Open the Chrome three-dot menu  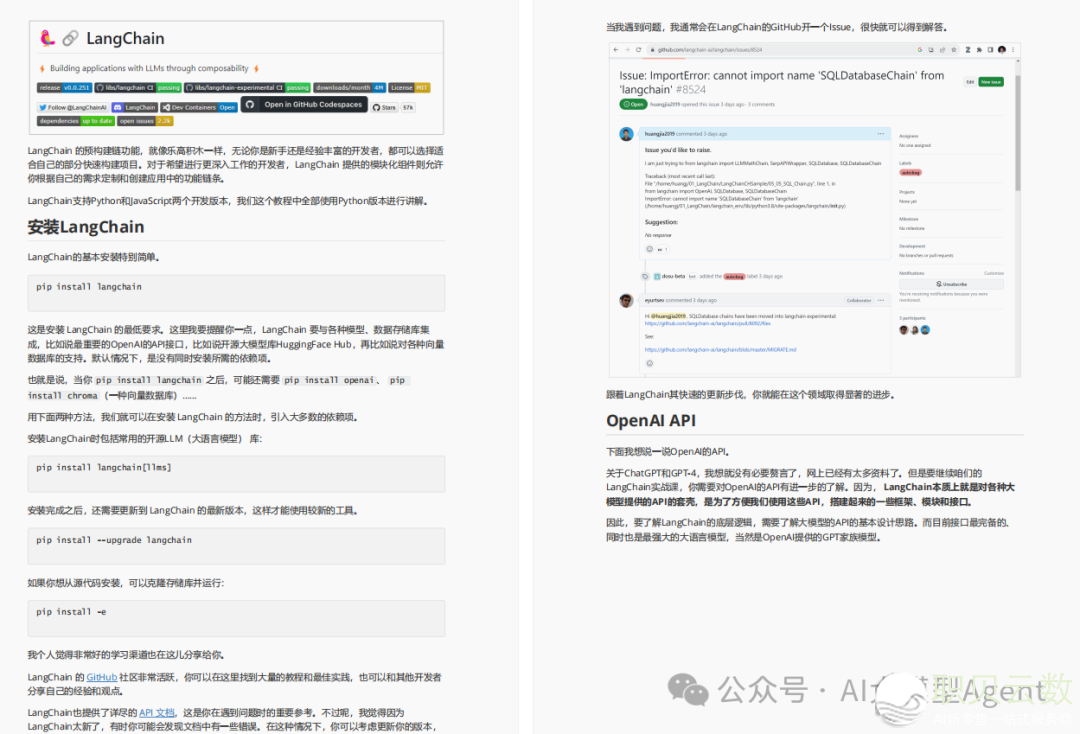coord(1015,50)
